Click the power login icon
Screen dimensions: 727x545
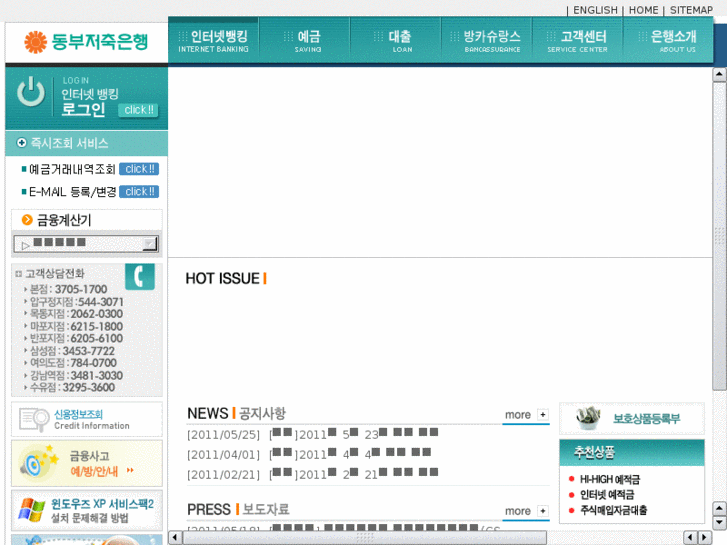click(31, 91)
